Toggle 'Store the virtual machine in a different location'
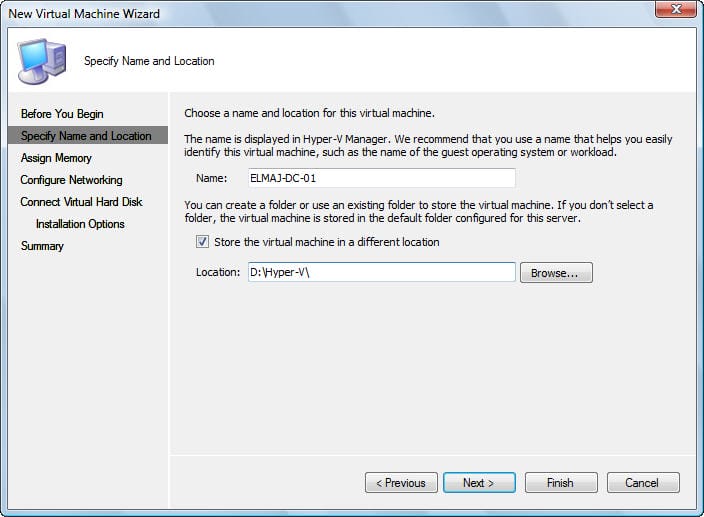 tap(203, 242)
